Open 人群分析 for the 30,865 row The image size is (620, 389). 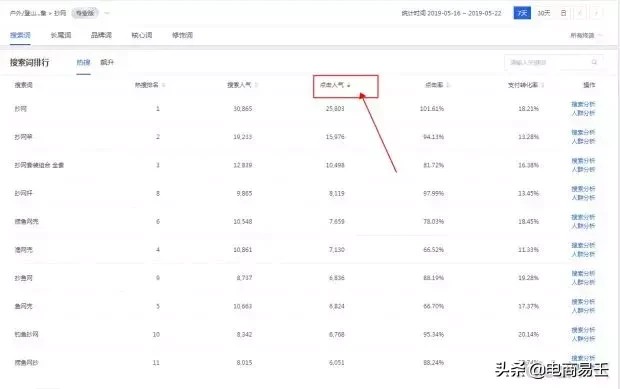tap(583, 113)
